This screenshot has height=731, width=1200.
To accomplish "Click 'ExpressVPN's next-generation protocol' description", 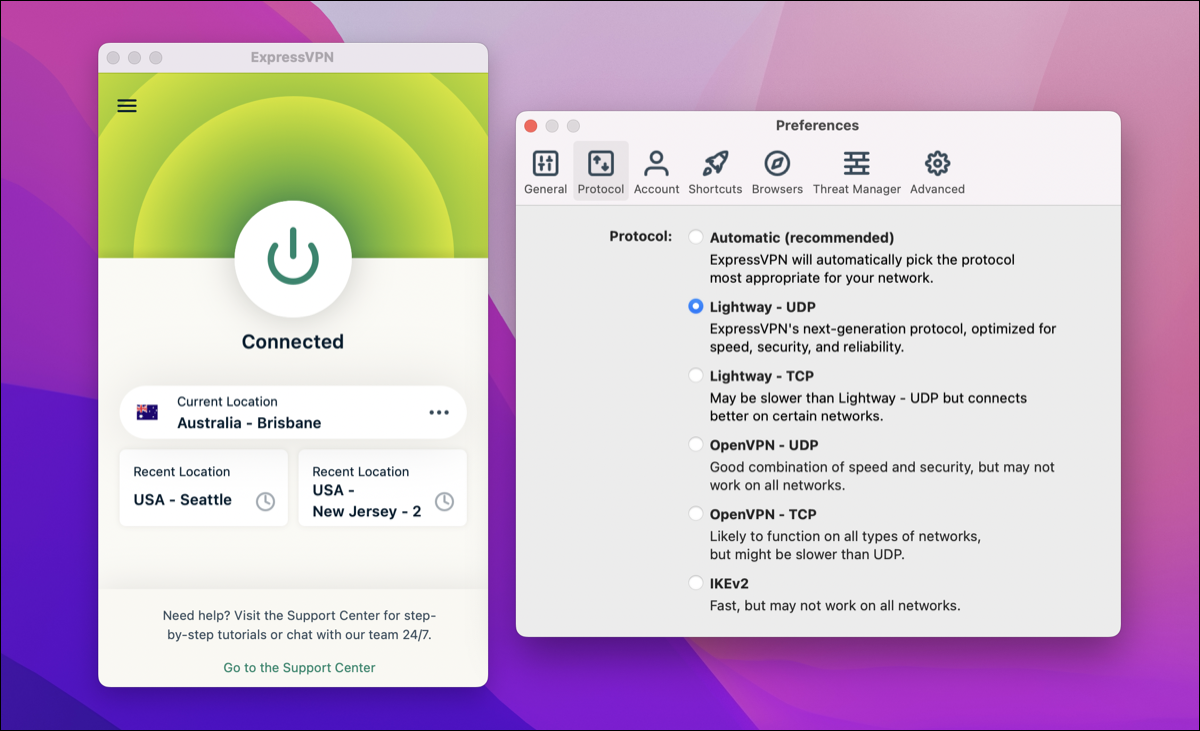I will click(883, 338).
